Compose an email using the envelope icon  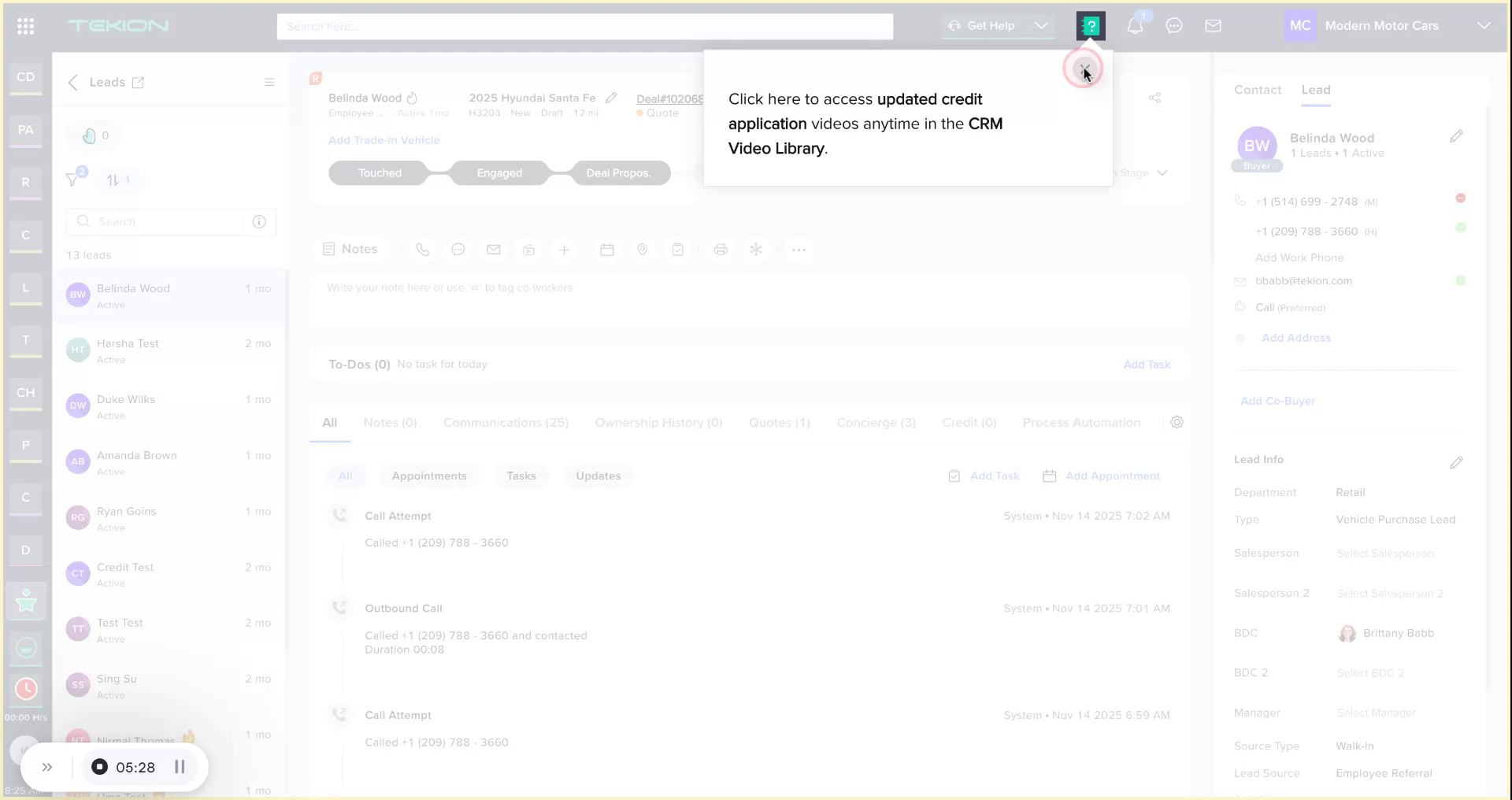click(494, 250)
